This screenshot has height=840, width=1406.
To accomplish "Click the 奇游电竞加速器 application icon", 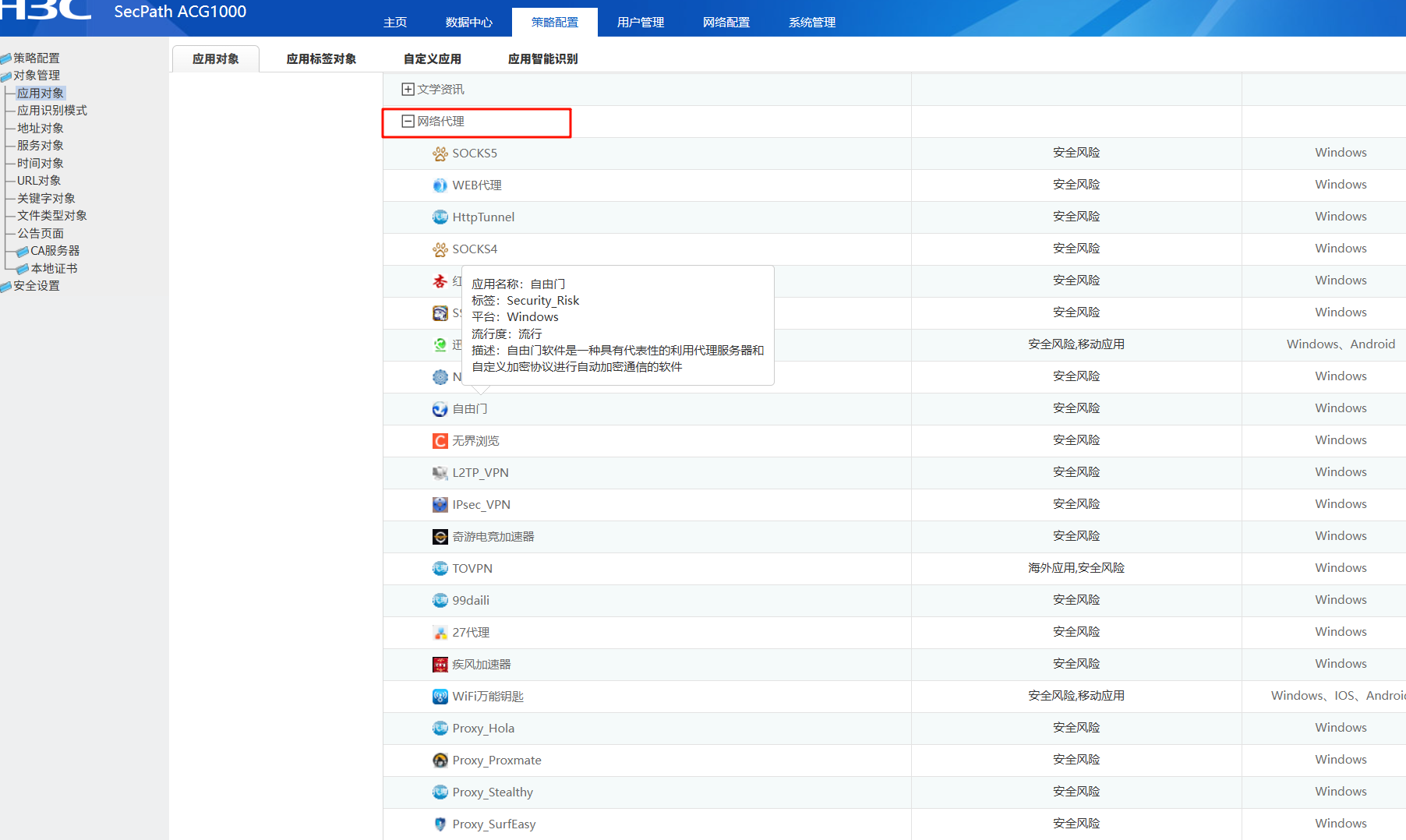I will pos(440,537).
